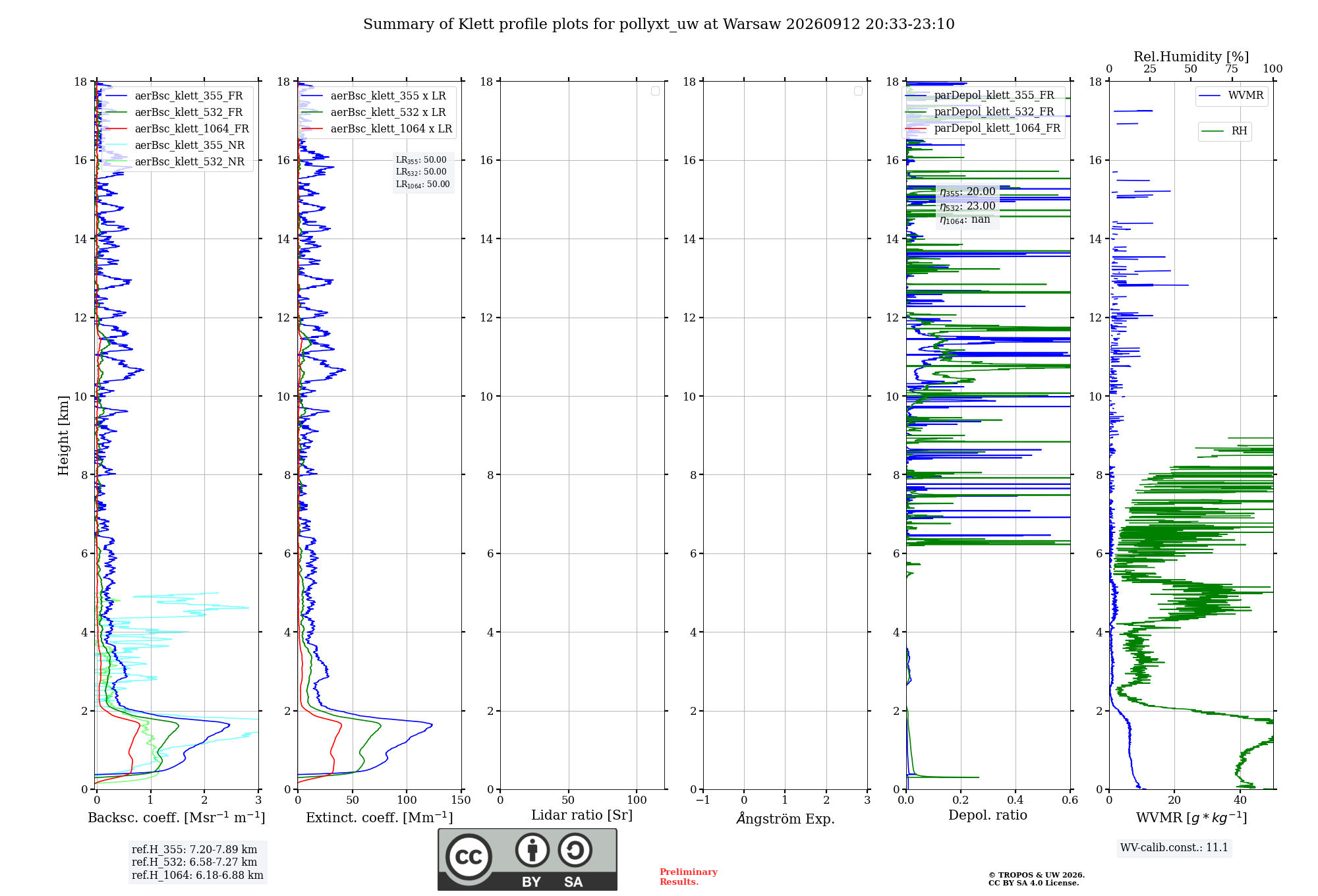The image size is (1318, 896).
Task: Select legend entry parDepol_klett_532_FR
Action: [x=994, y=112]
